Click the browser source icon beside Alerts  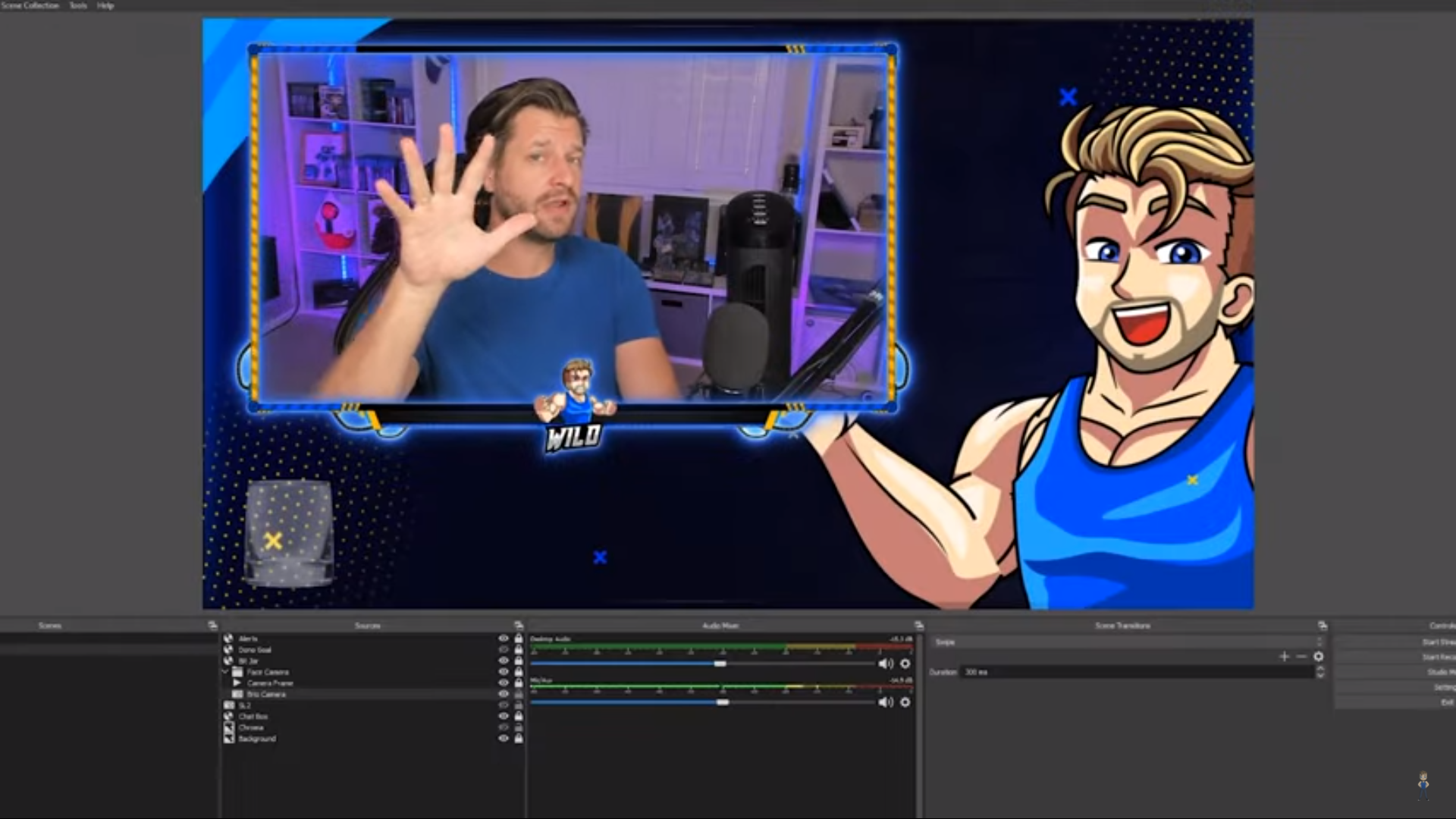(x=230, y=639)
